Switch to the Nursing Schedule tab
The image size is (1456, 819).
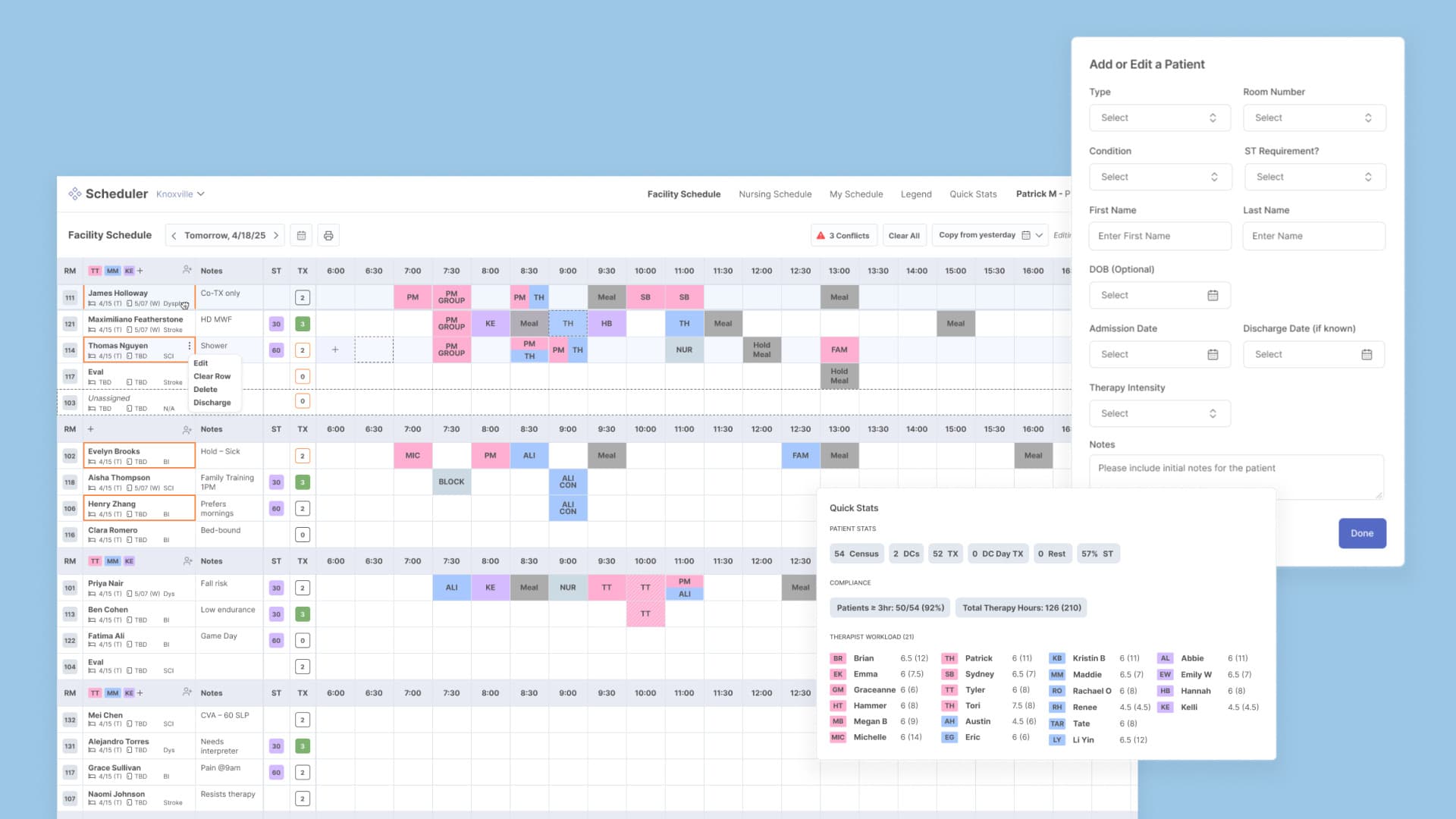tap(775, 194)
